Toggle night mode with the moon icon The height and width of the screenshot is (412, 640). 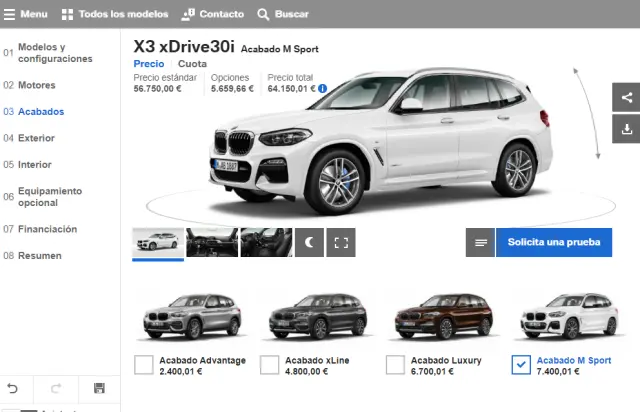pyautogui.click(x=308, y=242)
